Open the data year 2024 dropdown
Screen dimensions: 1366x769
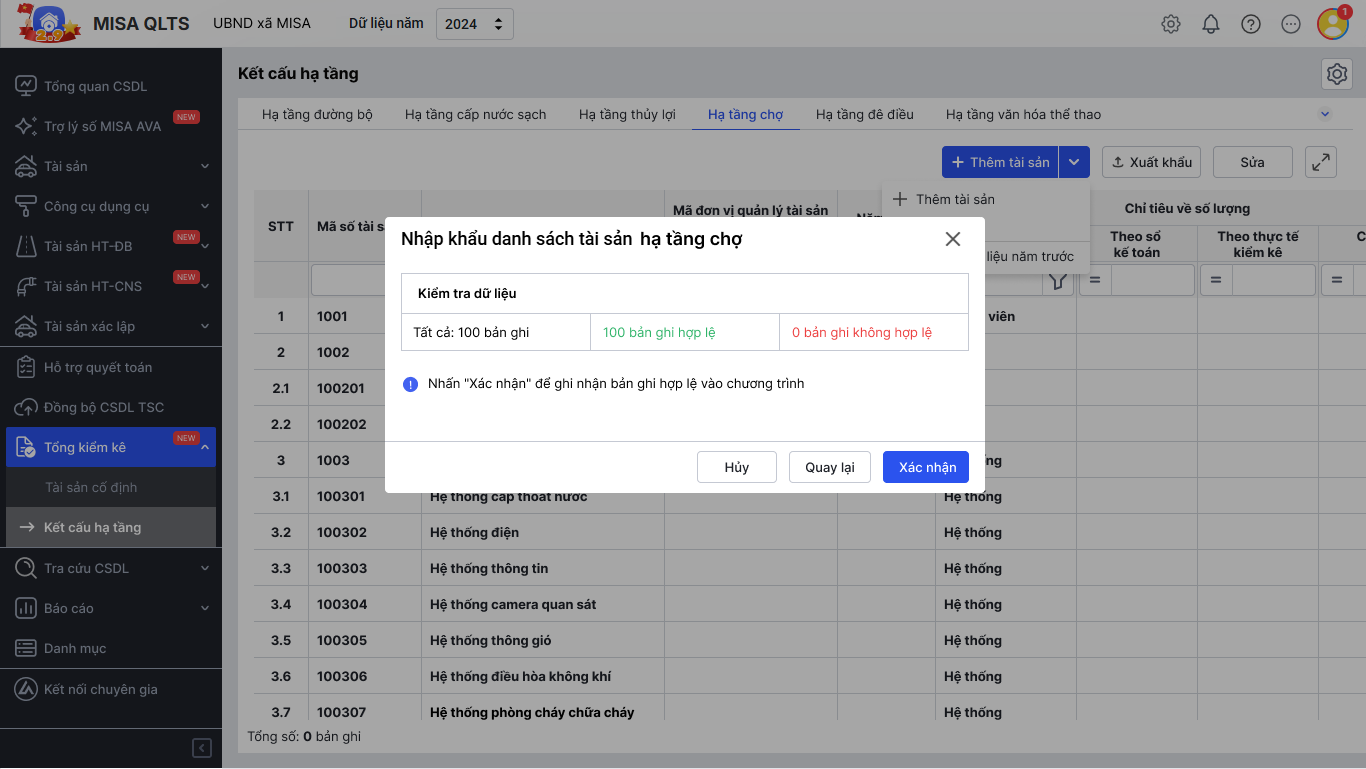click(475, 24)
